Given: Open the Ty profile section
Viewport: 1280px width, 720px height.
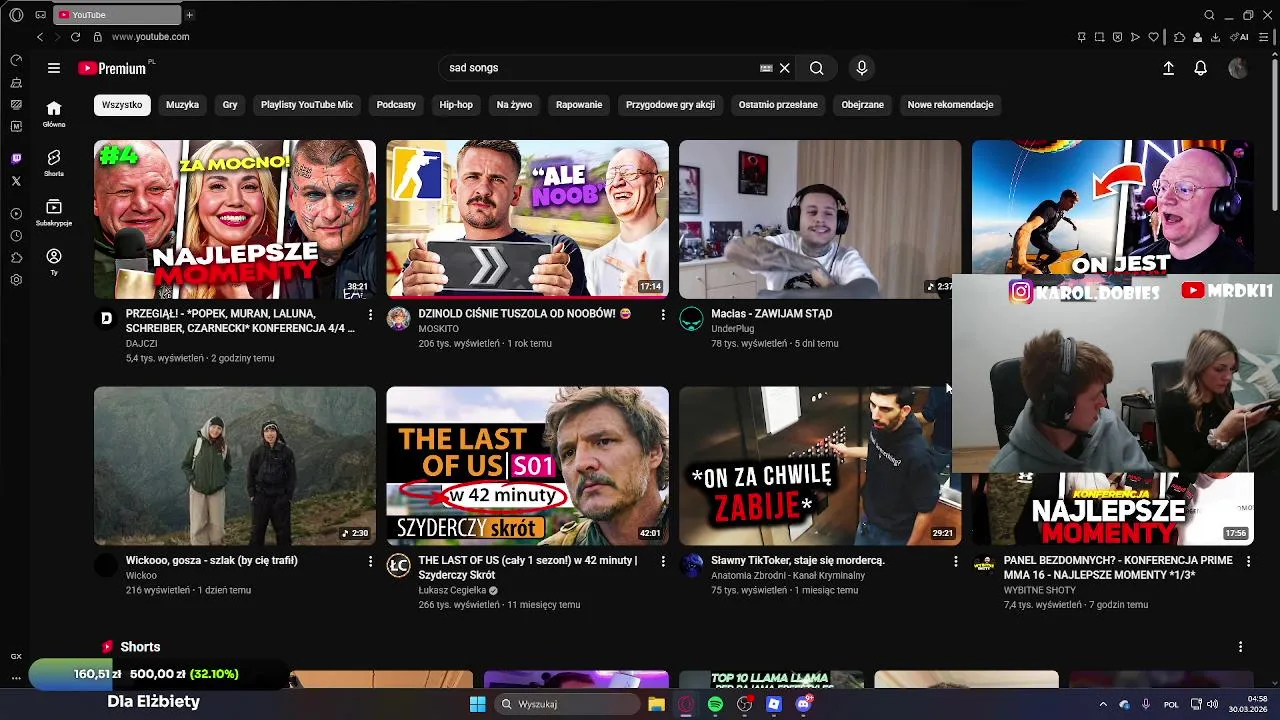Looking at the screenshot, I should tap(54, 262).
